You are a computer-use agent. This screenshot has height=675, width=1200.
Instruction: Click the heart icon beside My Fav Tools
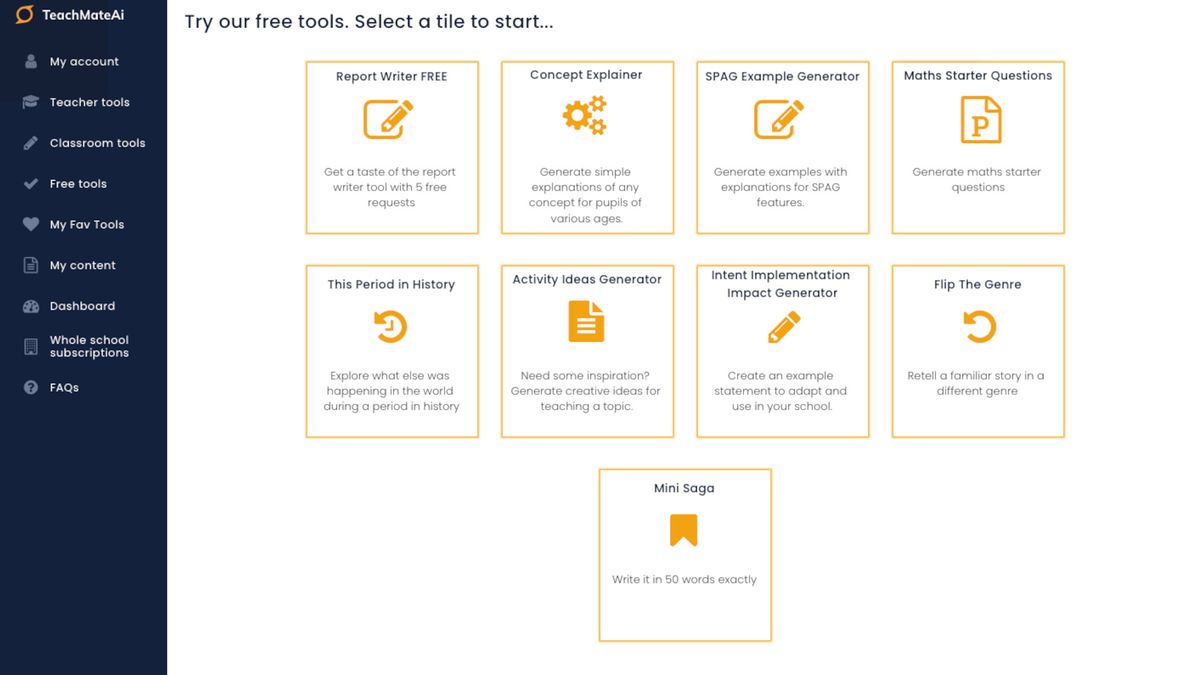tap(28, 224)
